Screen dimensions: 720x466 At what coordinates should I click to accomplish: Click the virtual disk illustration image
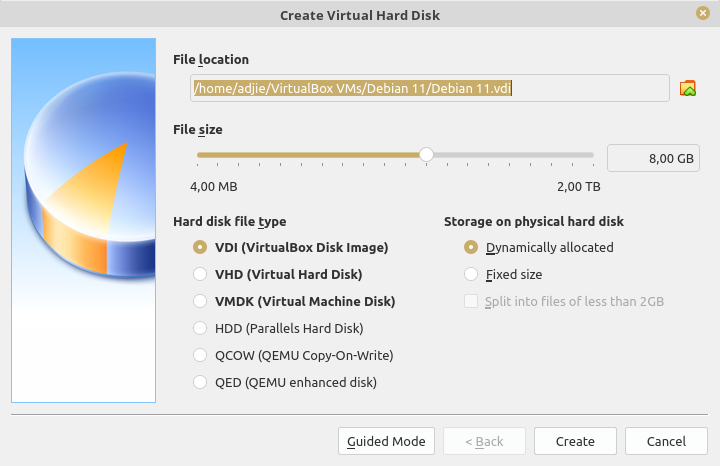click(84, 220)
